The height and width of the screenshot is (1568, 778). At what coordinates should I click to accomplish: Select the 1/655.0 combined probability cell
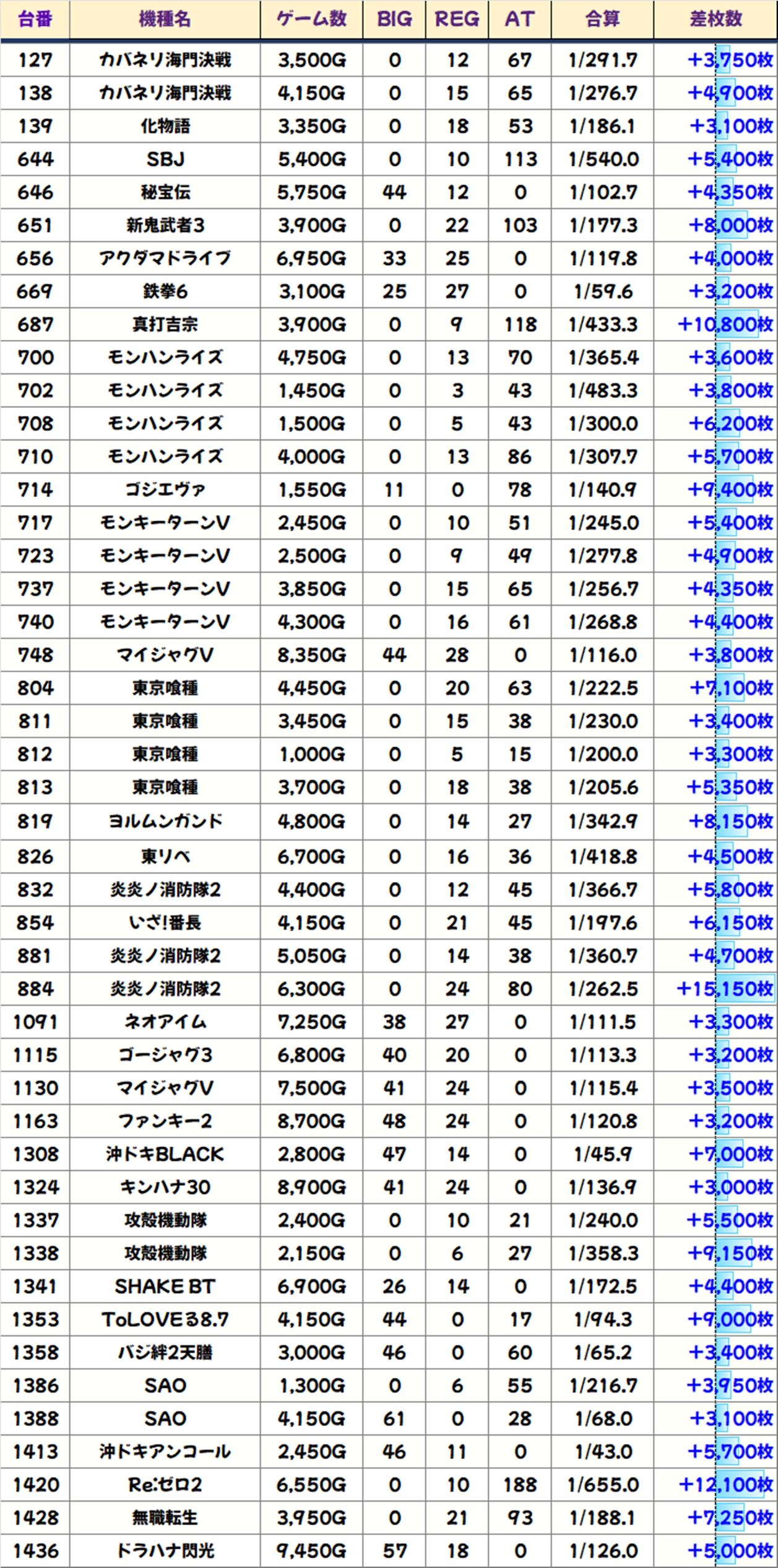click(602, 1484)
